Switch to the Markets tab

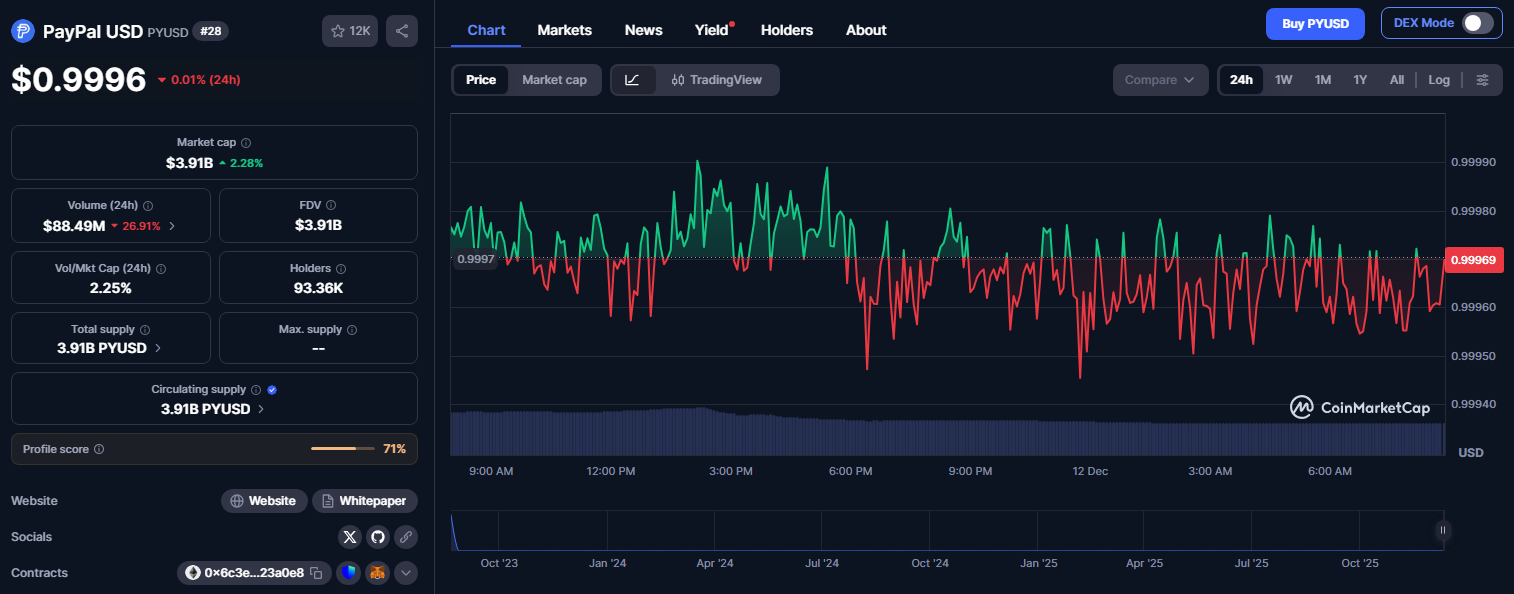(x=564, y=30)
